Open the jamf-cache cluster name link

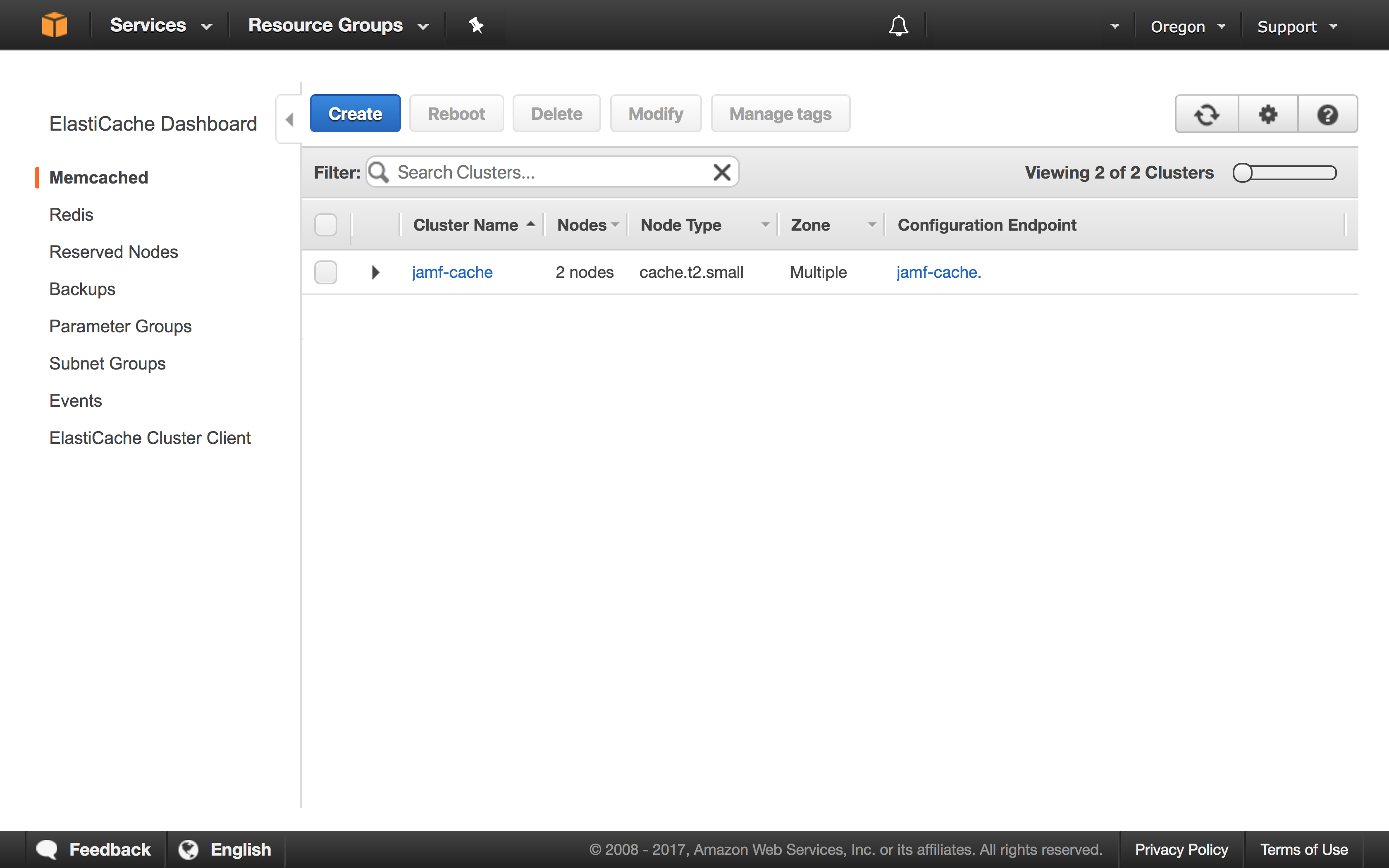click(452, 272)
